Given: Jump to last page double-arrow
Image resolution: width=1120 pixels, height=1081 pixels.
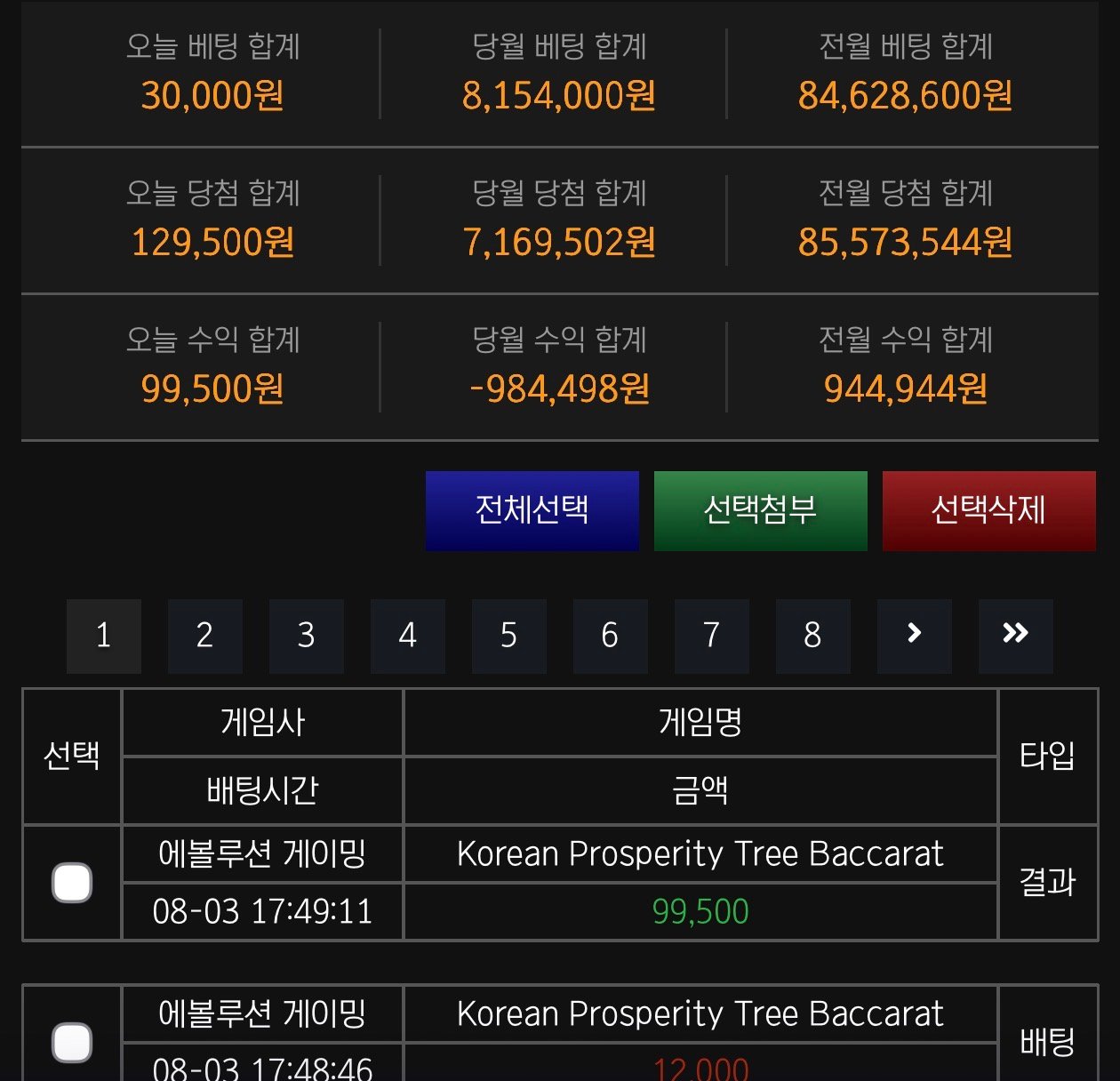Looking at the screenshot, I should point(1015,635).
